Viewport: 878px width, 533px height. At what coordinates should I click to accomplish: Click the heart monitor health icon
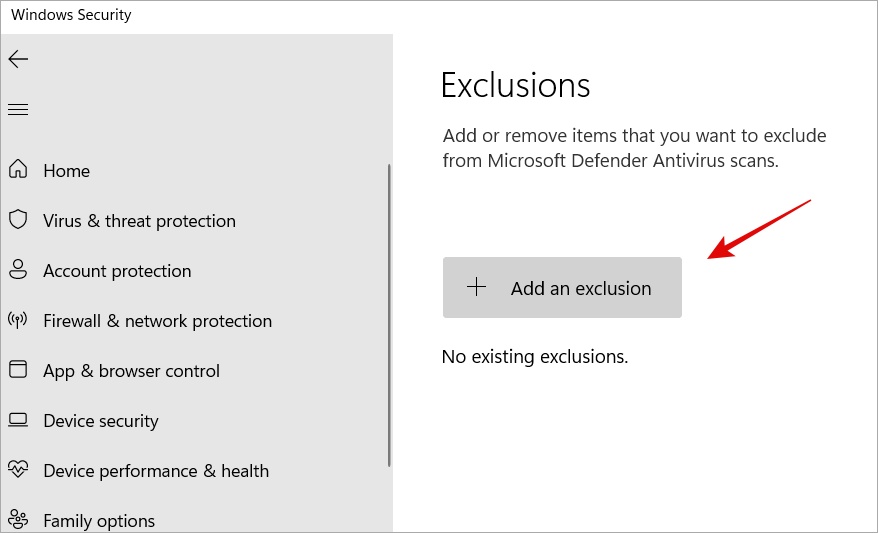(18, 469)
